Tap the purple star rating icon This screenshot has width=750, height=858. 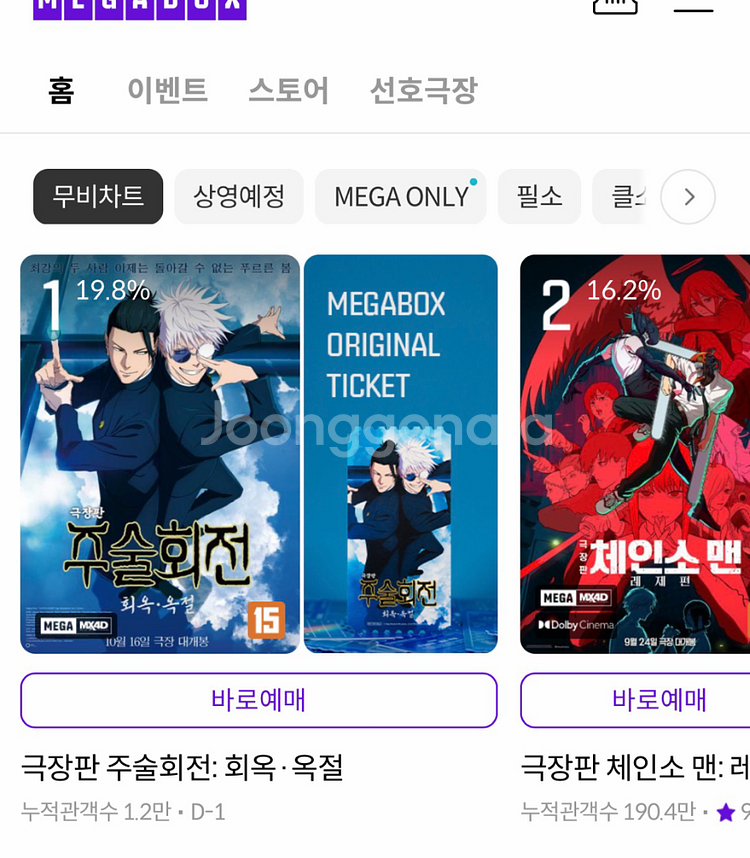725,812
